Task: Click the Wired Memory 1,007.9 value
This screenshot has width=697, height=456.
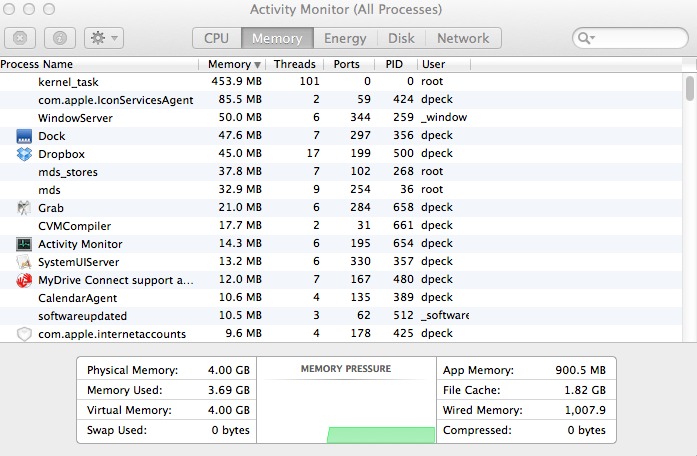Action: 585,410
